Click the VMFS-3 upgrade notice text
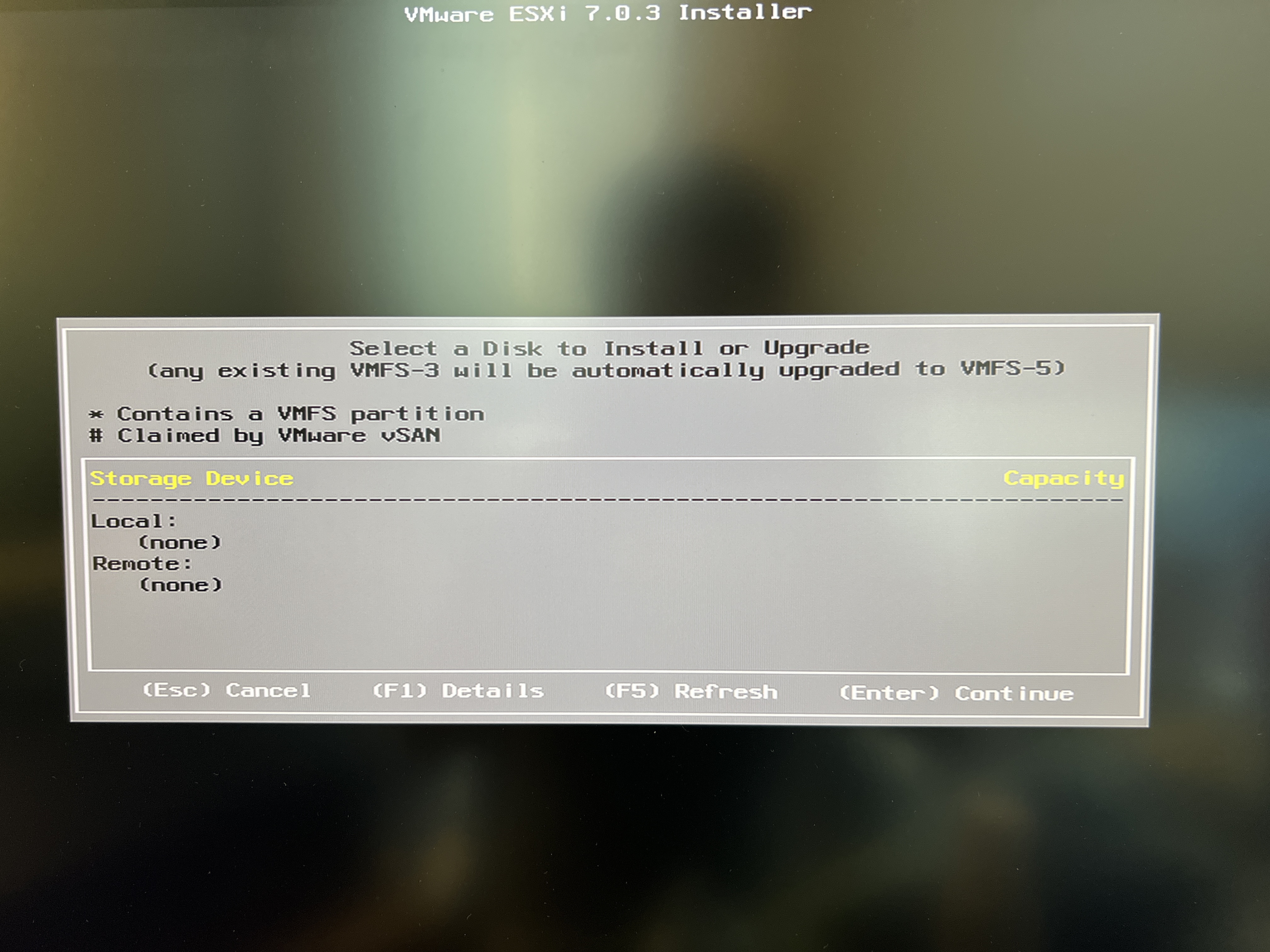The image size is (1270, 952). point(606,370)
